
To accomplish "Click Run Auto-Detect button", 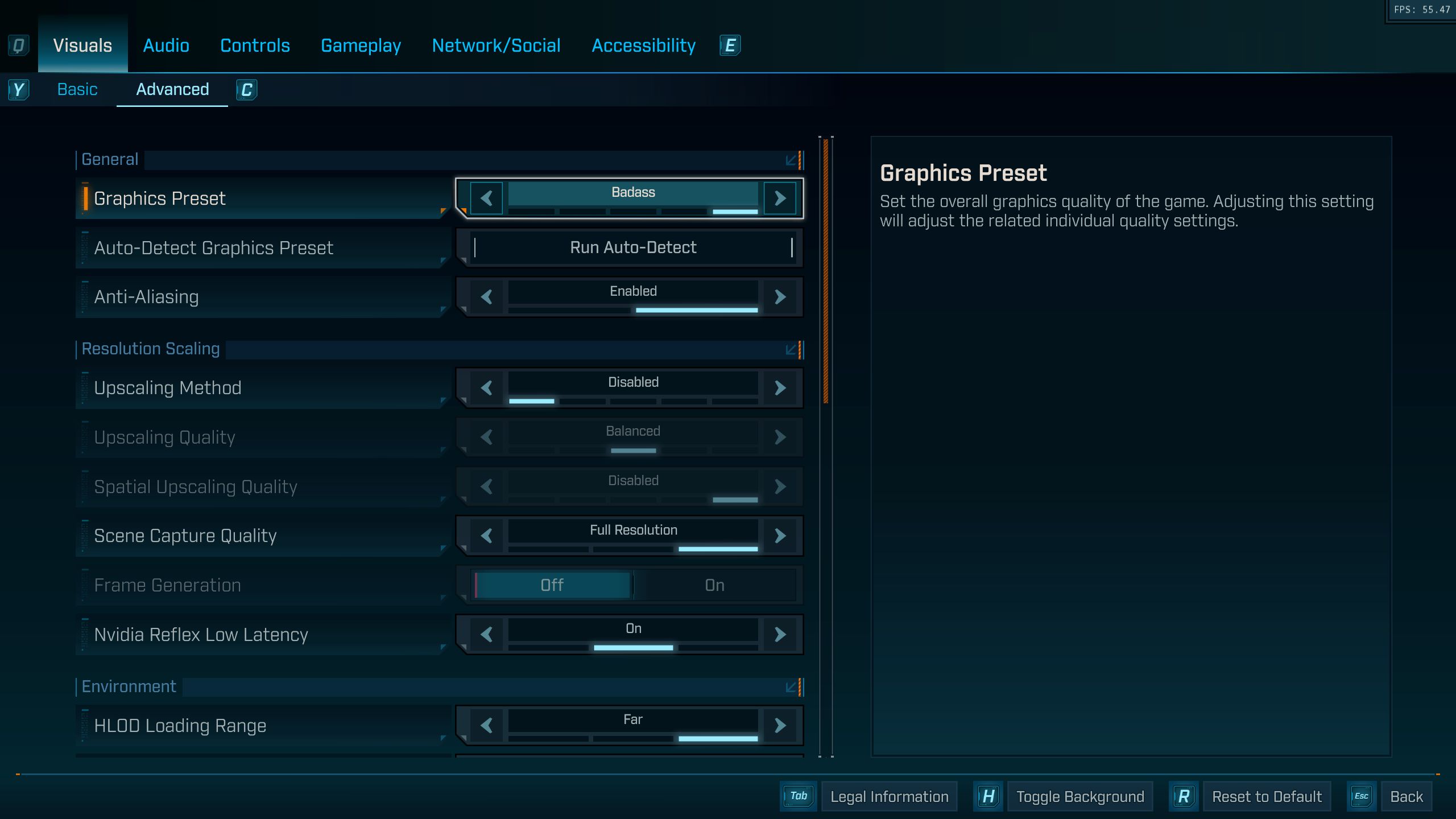I will point(633,247).
